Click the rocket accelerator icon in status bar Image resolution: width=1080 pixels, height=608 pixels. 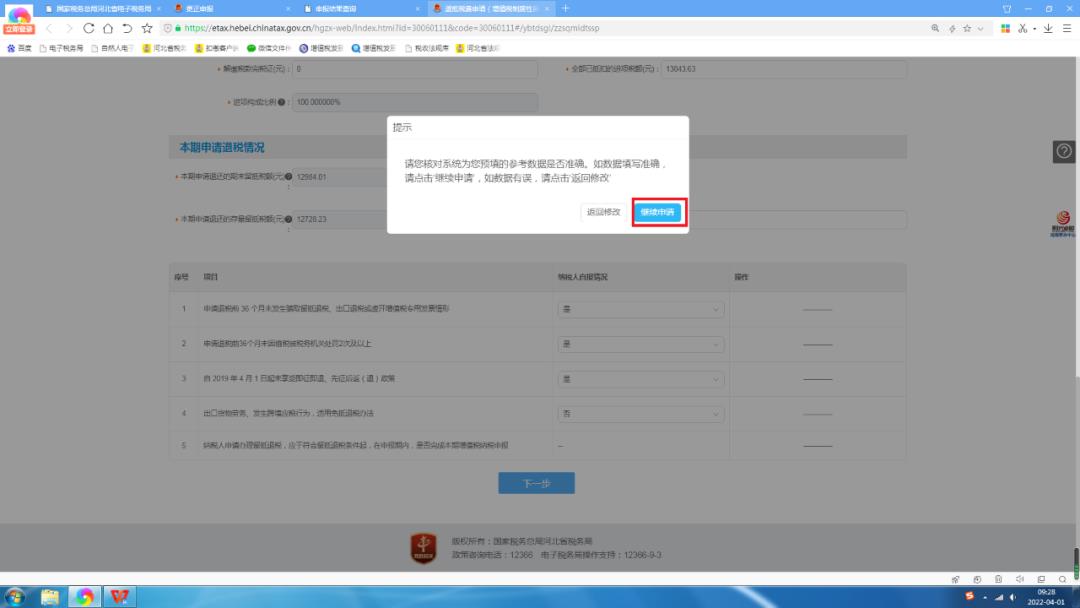[955, 579]
